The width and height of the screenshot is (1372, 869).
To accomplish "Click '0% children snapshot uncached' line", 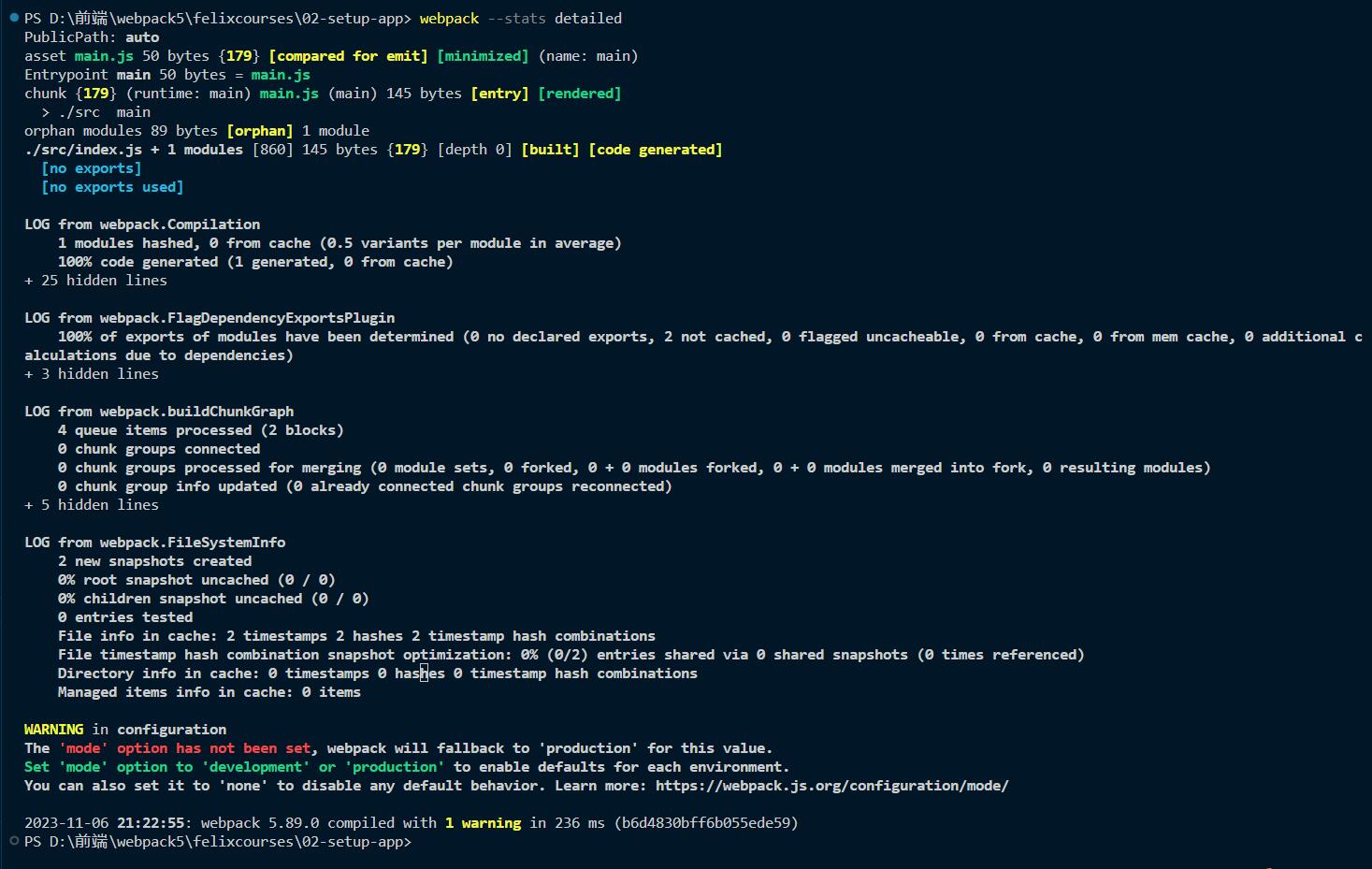I will pyautogui.click(x=213, y=599).
